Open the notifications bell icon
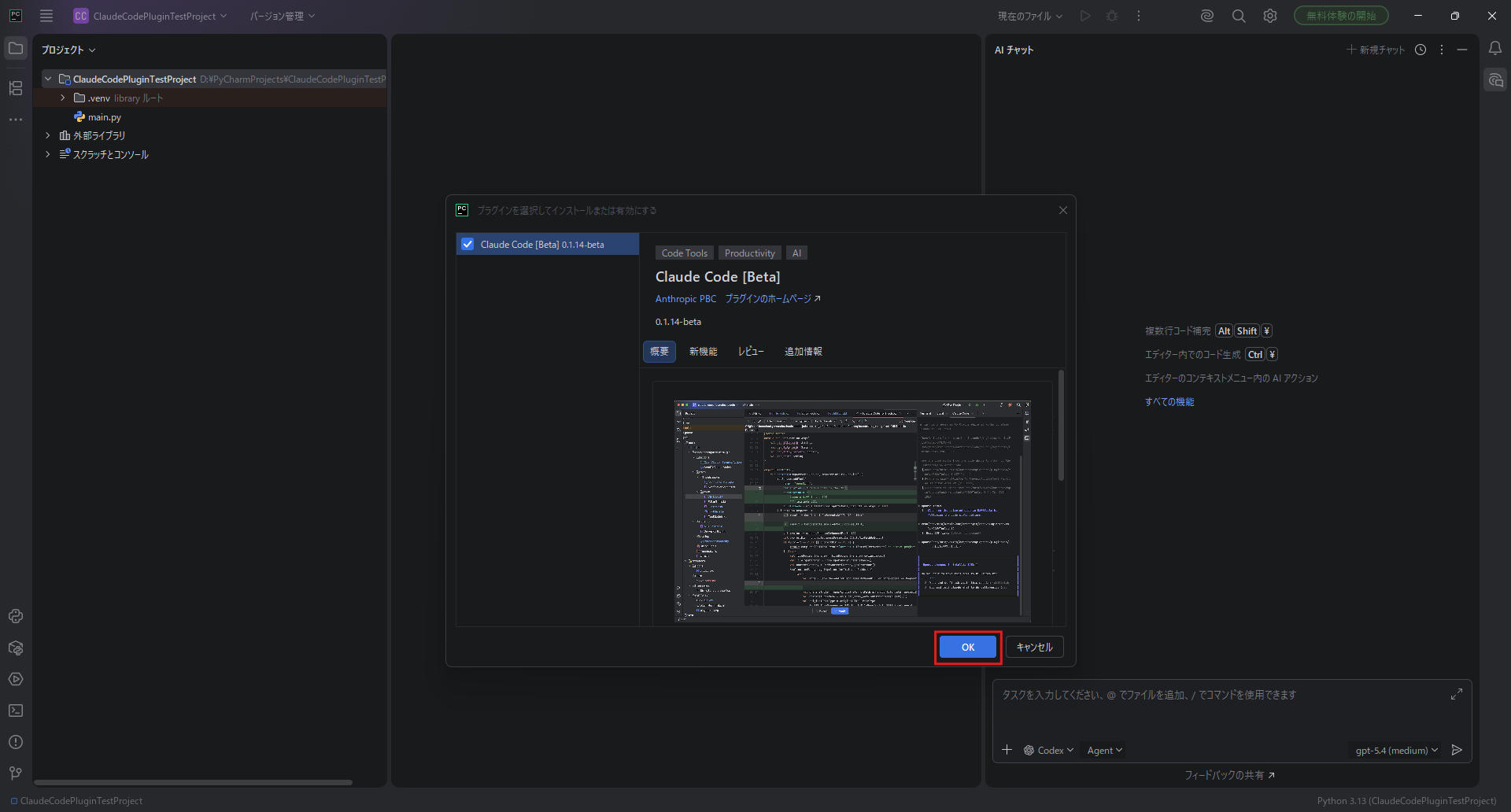Viewport: 1511px width, 812px height. tap(1495, 49)
